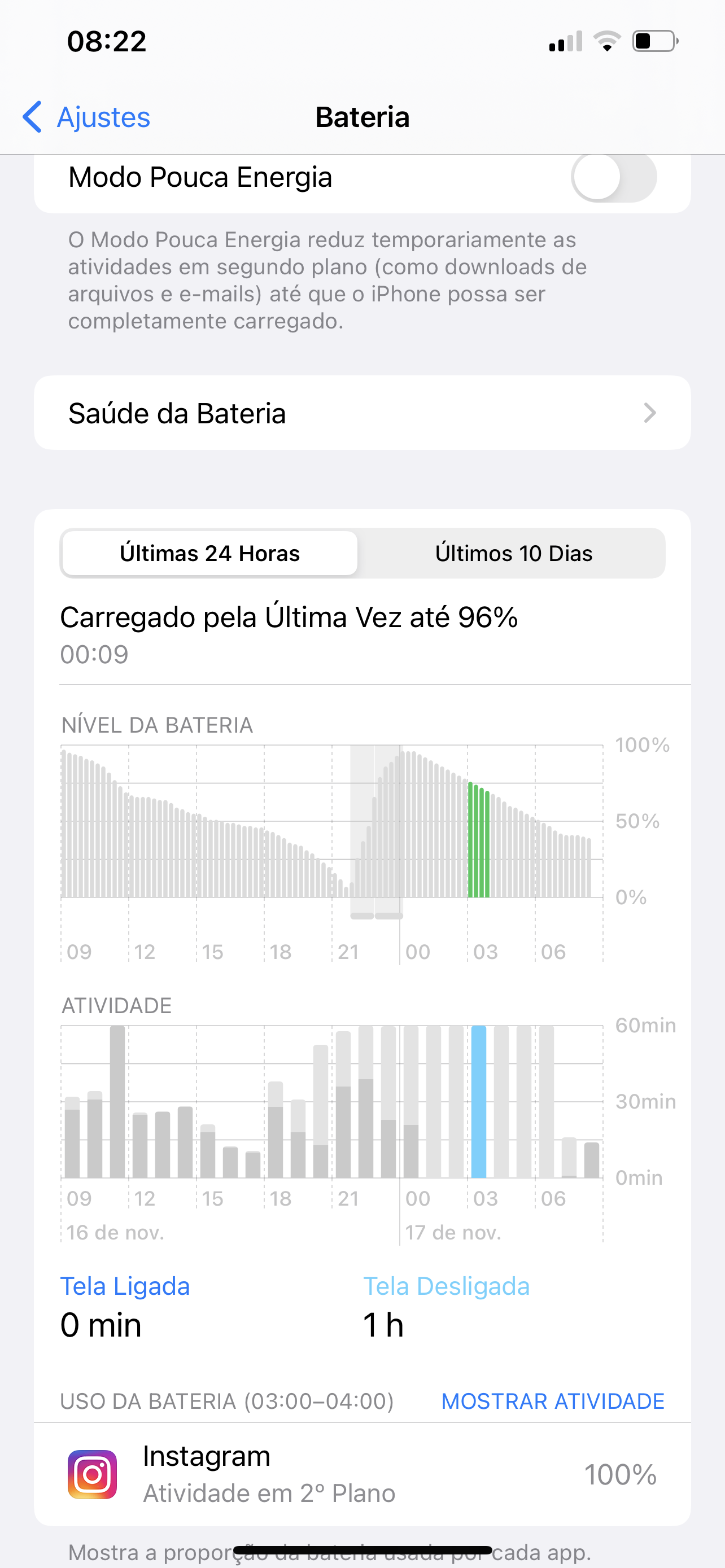Tap the Tela Ligada label
The width and height of the screenshot is (725, 1568).
(125, 1286)
